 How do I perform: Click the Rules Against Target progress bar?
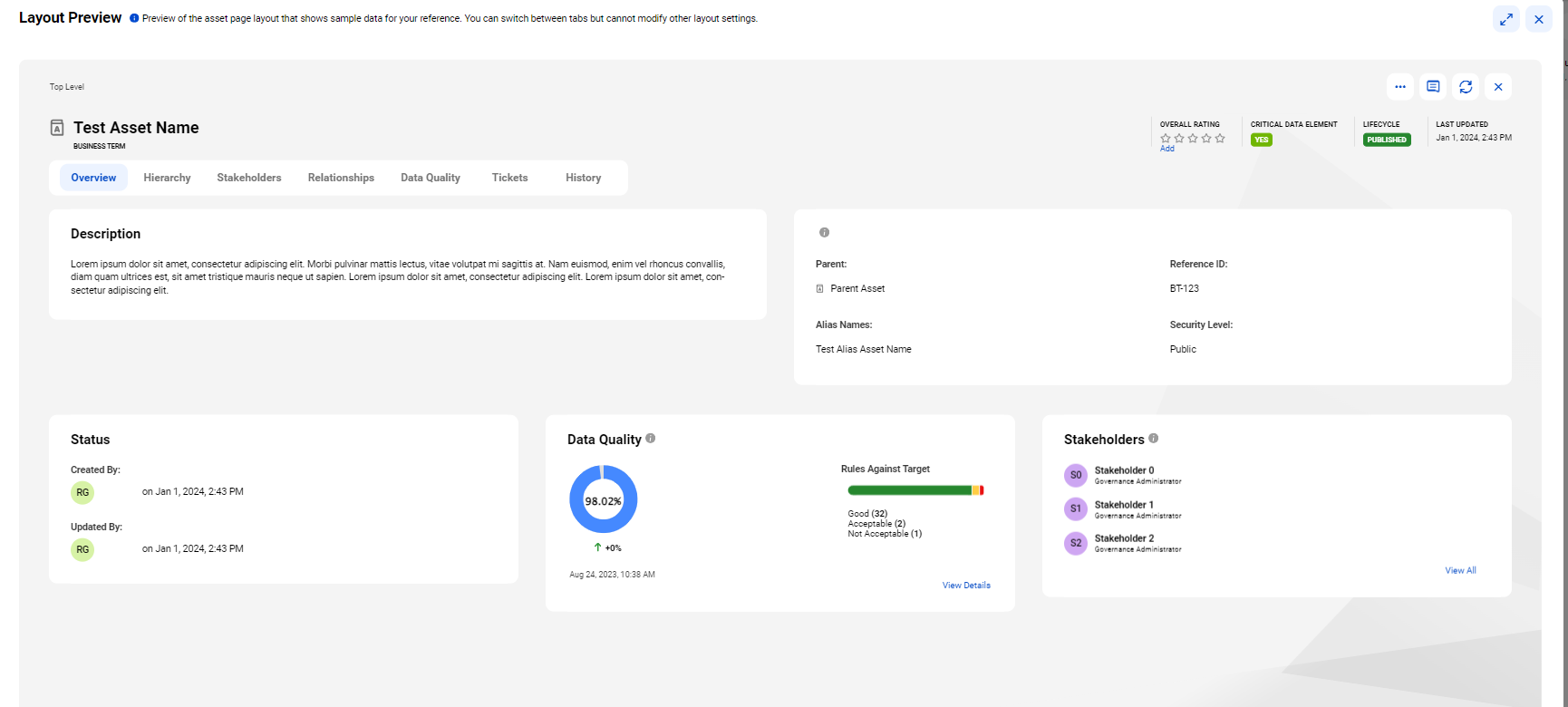coord(915,490)
